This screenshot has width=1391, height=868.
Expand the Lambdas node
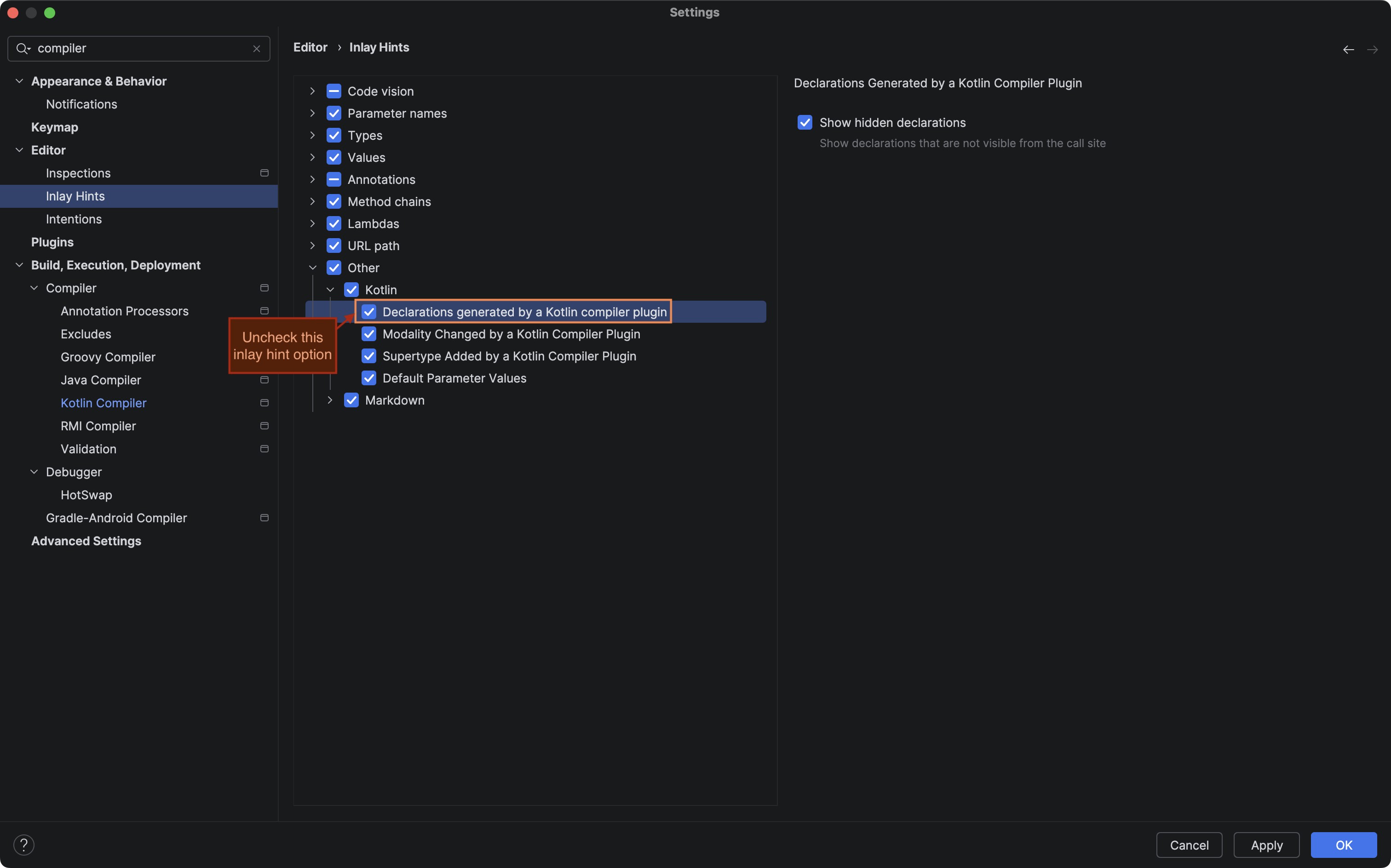(x=312, y=224)
